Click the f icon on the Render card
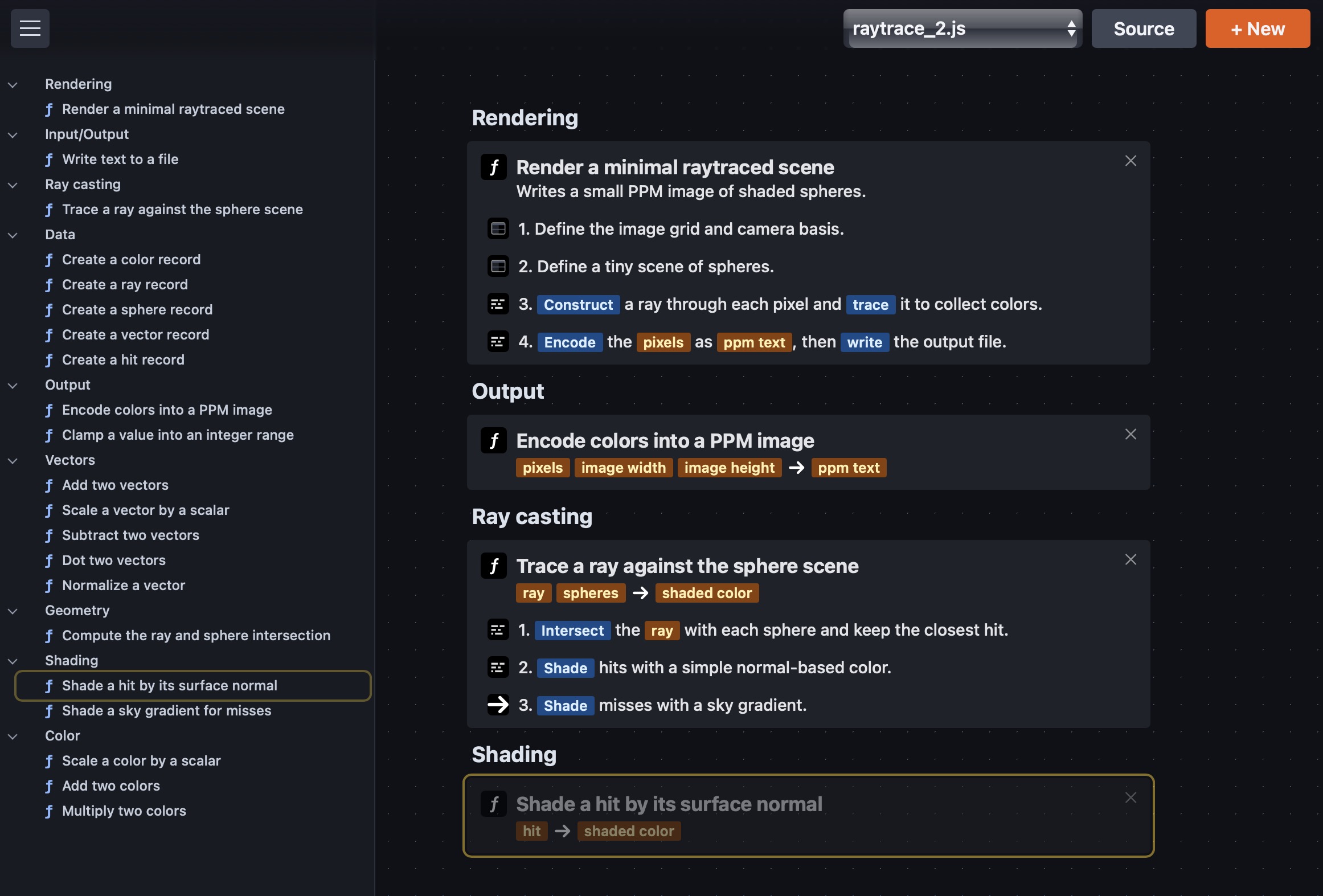The image size is (1323, 896). click(x=494, y=167)
